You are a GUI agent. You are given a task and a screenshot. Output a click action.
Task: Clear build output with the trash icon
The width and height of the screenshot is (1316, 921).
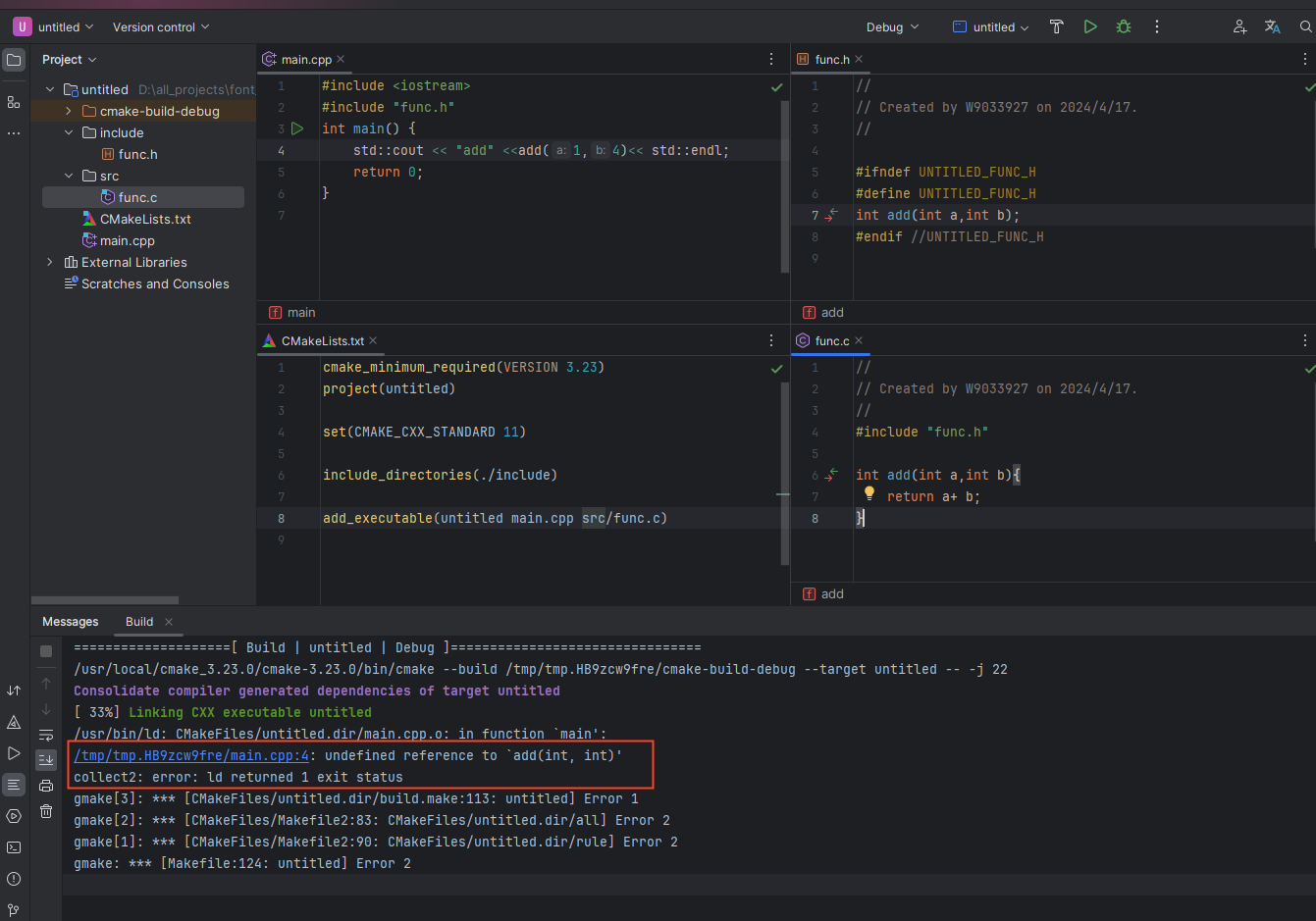pyautogui.click(x=45, y=810)
